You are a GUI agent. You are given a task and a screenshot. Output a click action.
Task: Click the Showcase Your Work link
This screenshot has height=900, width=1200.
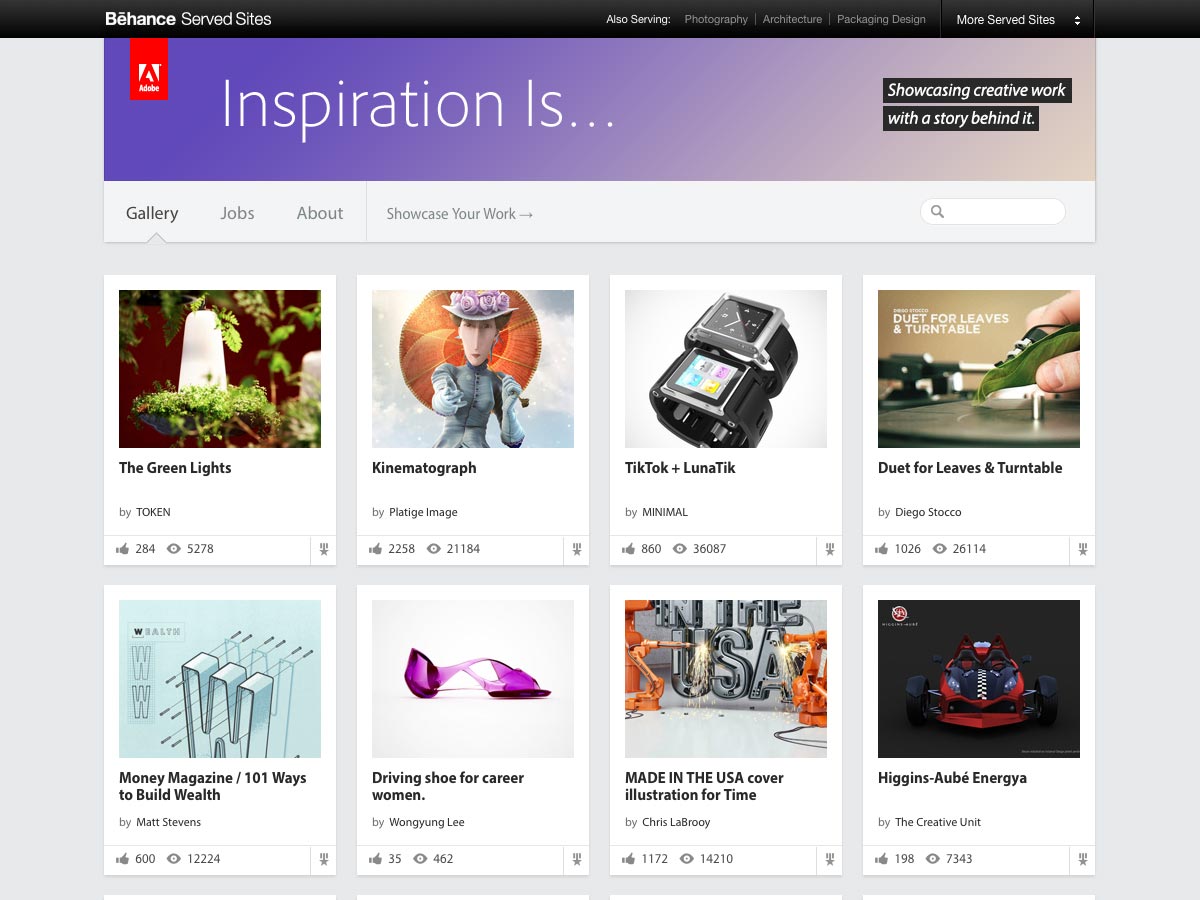[460, 214]
